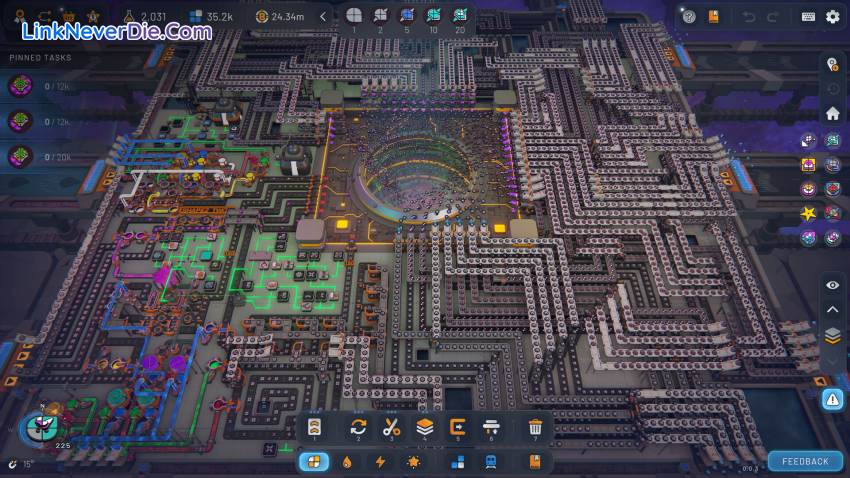
Task: Select the first pinned task shape
Action: (x=19, y=86)
